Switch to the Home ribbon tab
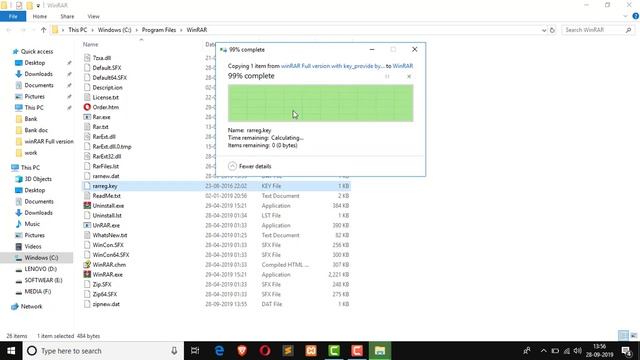This screenshot has width=640, height=360. (x=40, y=16)
